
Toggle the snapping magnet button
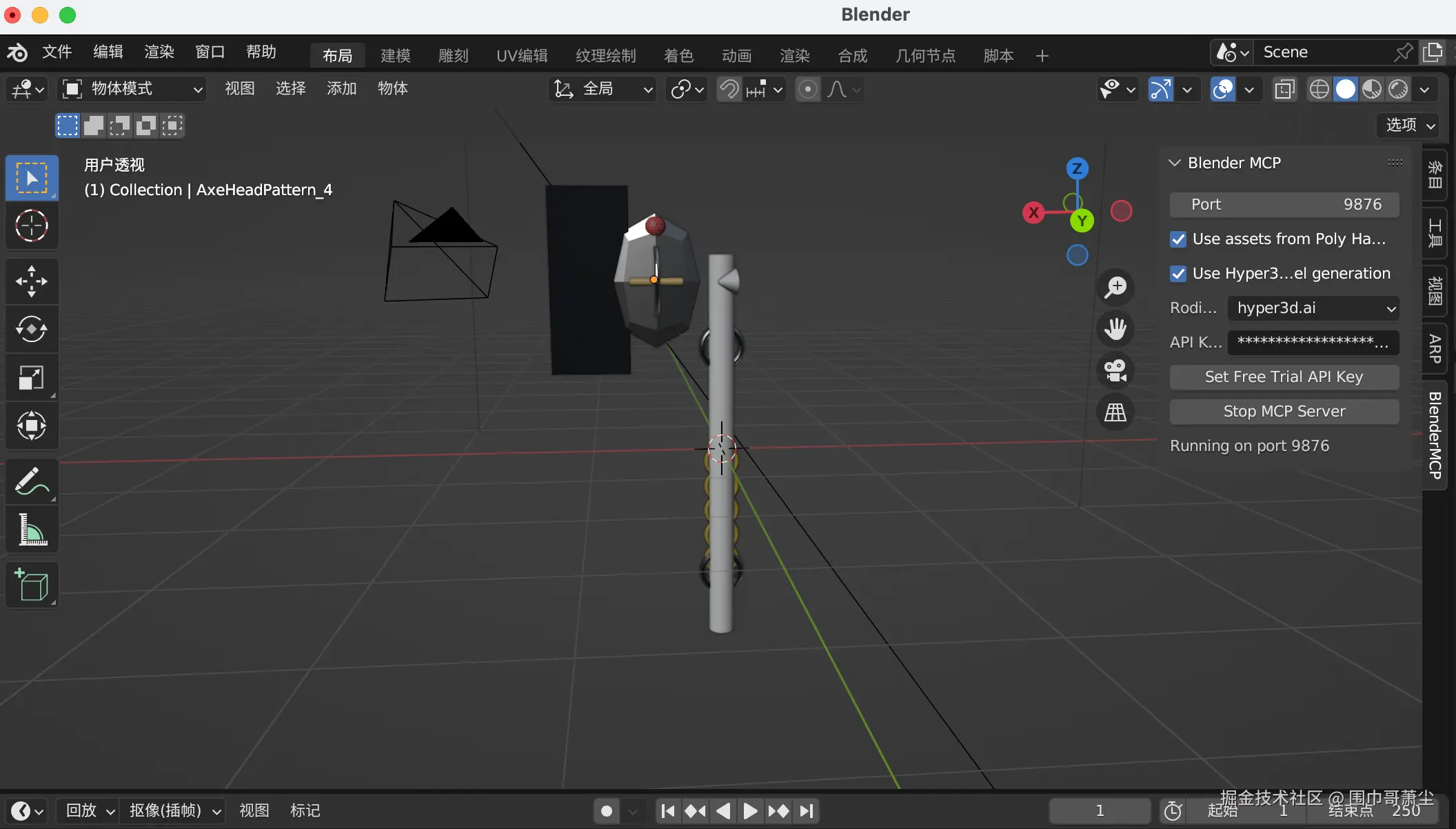(x=729, y=89)
